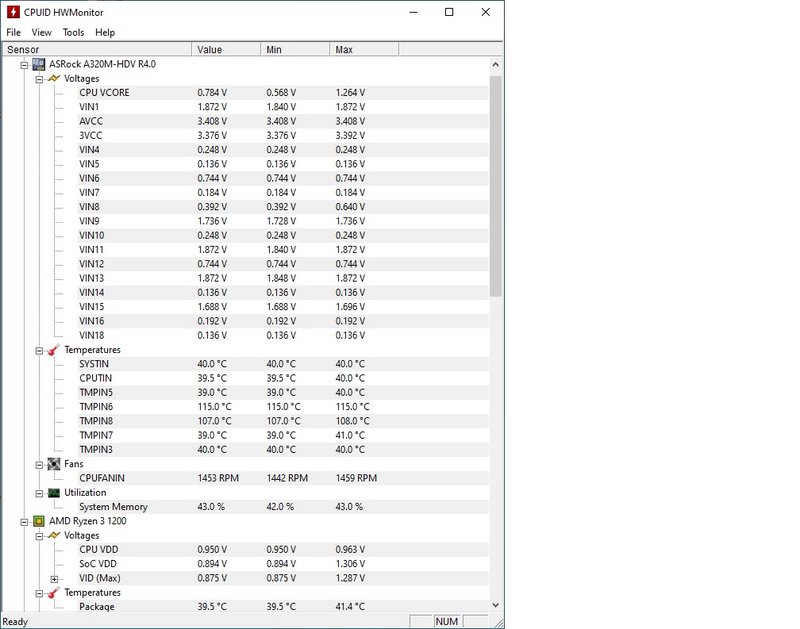800x629 pixels.
Task: Maximize the HWMonitor window
Action: pyautogui.click(x=449, y=12)
